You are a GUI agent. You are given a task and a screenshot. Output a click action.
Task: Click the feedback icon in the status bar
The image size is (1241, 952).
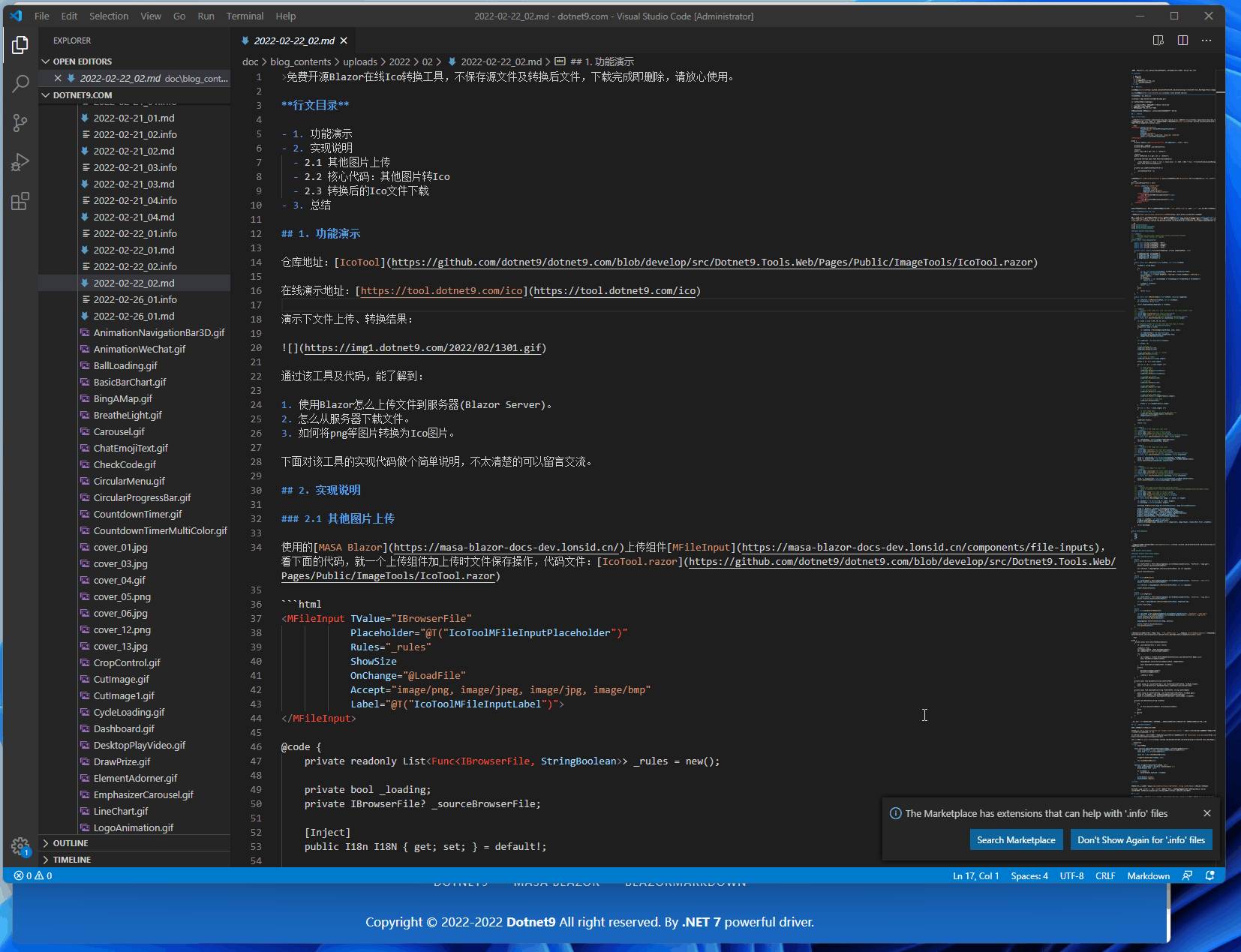(x=1187, y=875)
